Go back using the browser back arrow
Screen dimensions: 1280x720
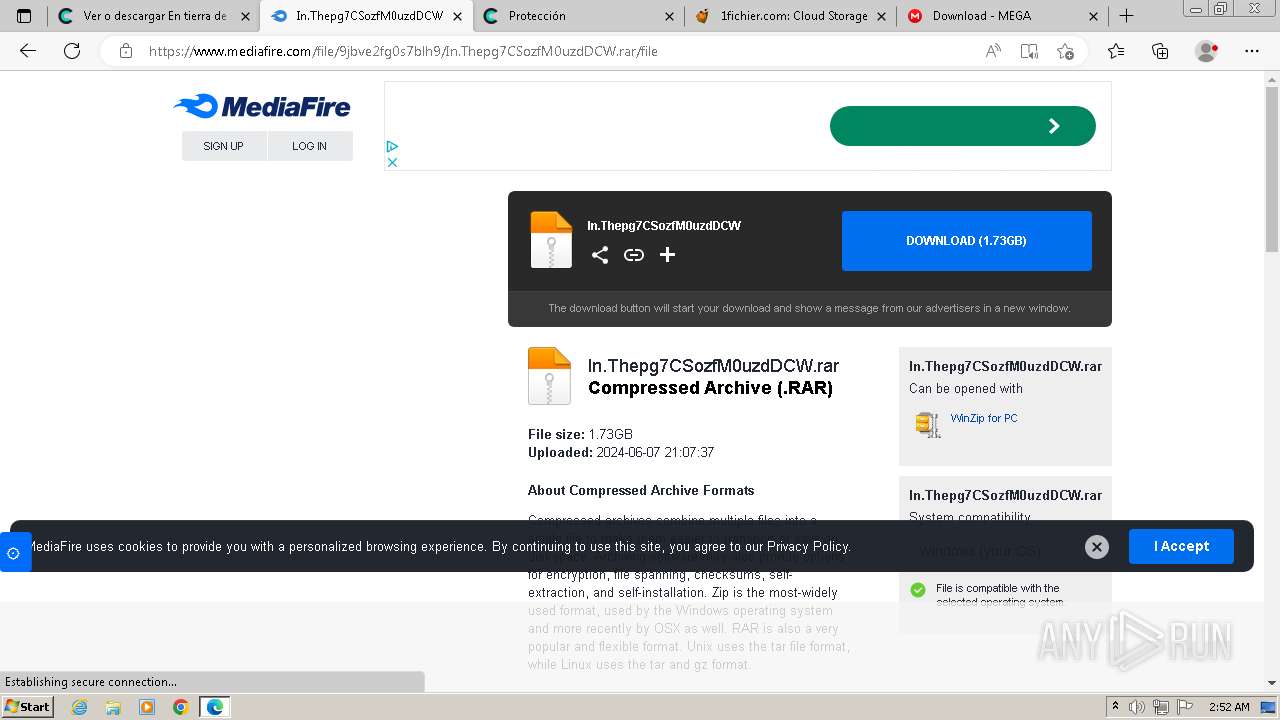(28, 51)
